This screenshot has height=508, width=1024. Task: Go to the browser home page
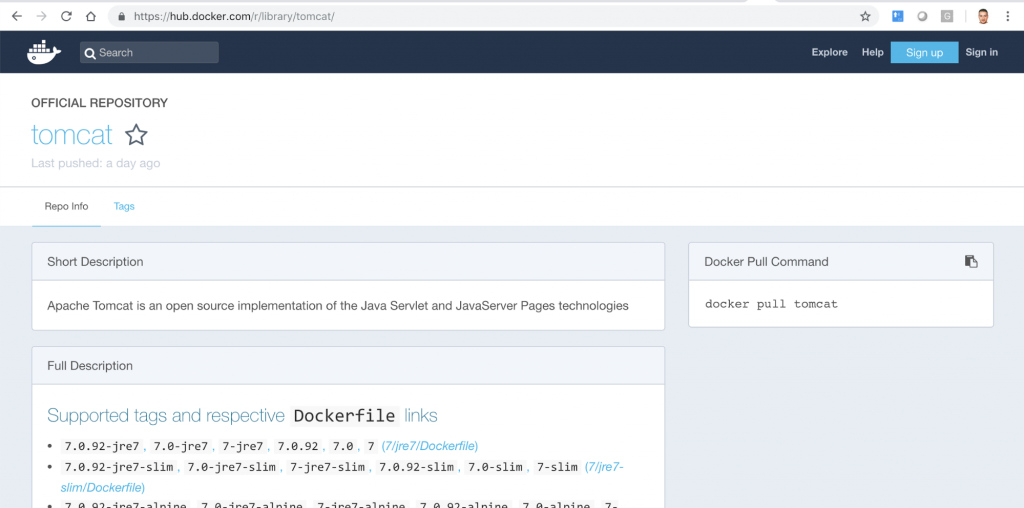(x=91, y=16)
